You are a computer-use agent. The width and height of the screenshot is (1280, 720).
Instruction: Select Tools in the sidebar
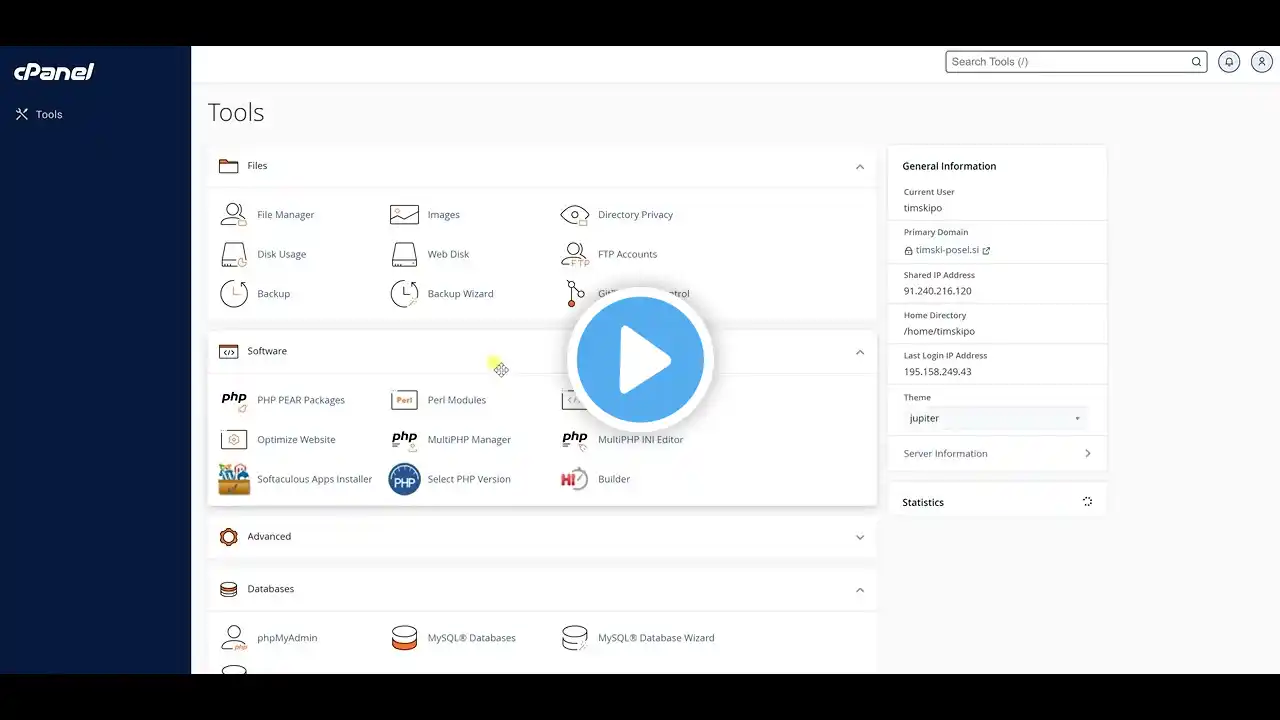click(39, 114)
